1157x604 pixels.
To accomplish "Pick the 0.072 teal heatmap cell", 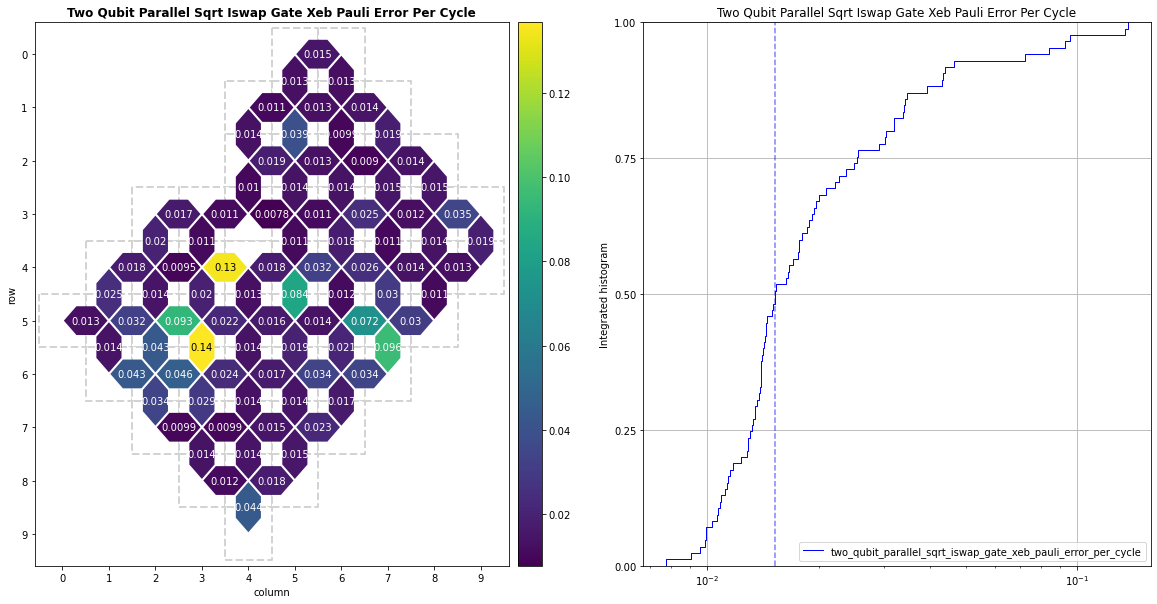I will pos(365,321).
